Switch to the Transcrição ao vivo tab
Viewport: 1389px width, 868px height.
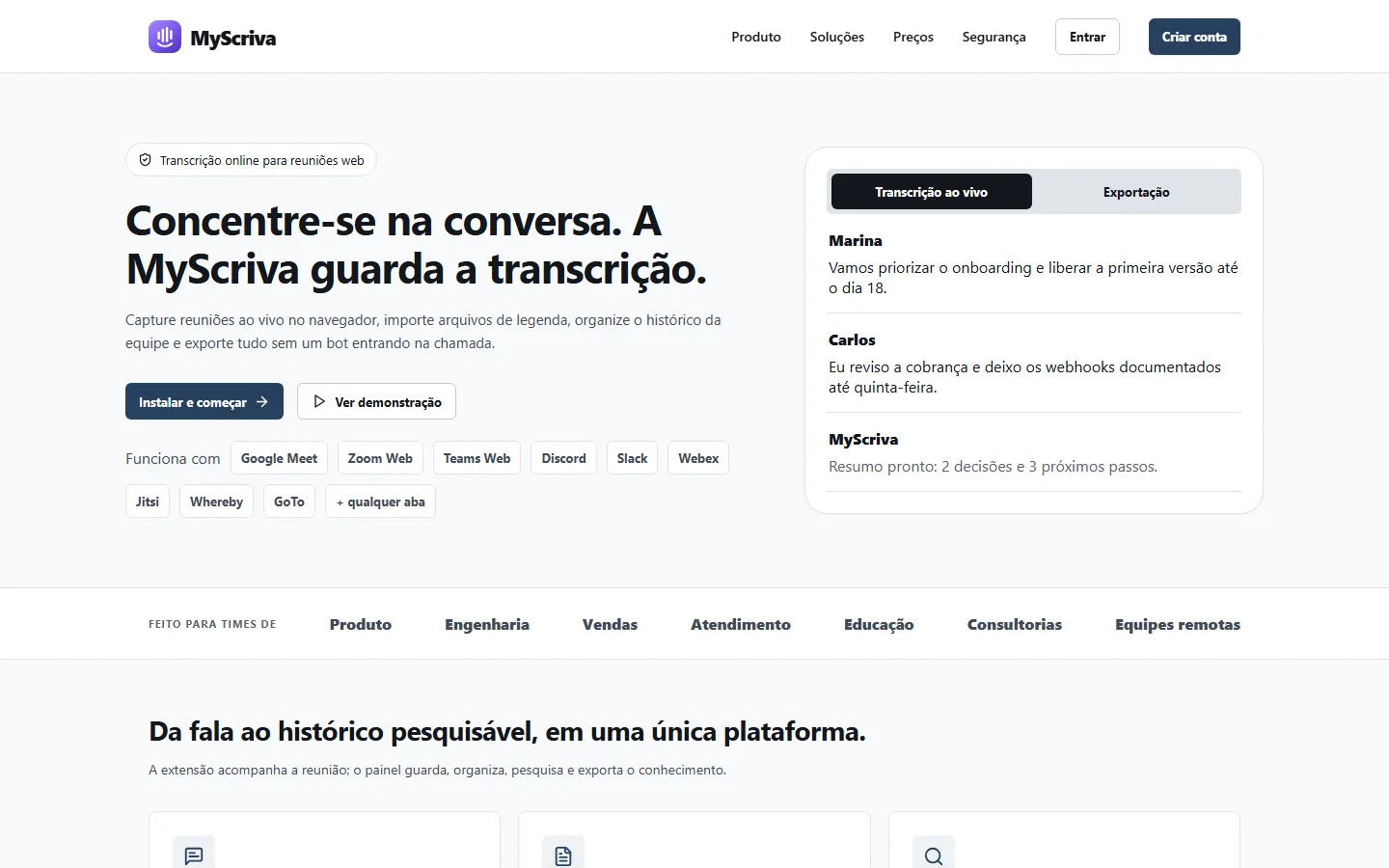tap(932, 192)
